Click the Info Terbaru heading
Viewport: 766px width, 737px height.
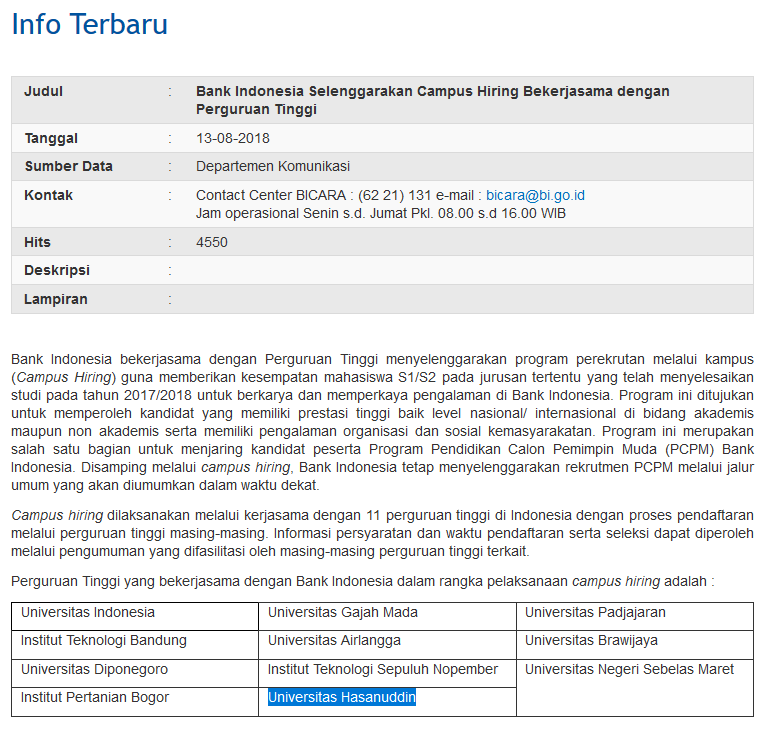(89, 24)
